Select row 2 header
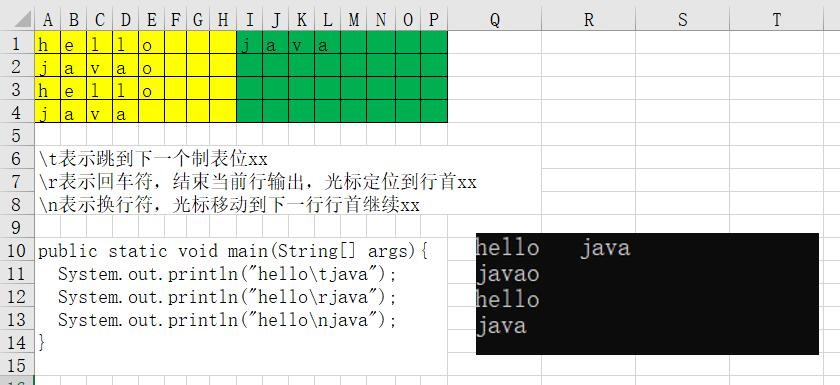 click(x=17, y=65)
